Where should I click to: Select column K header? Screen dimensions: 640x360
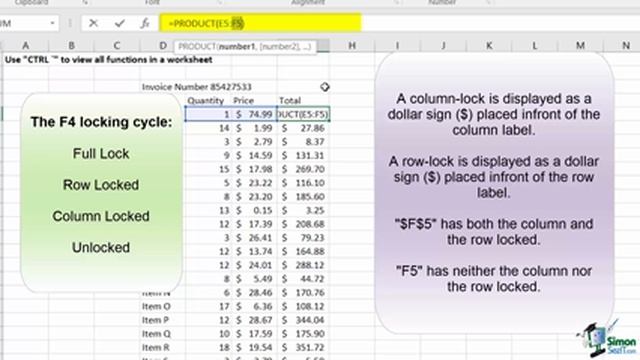pyautogui.click(x=489, y=45)
